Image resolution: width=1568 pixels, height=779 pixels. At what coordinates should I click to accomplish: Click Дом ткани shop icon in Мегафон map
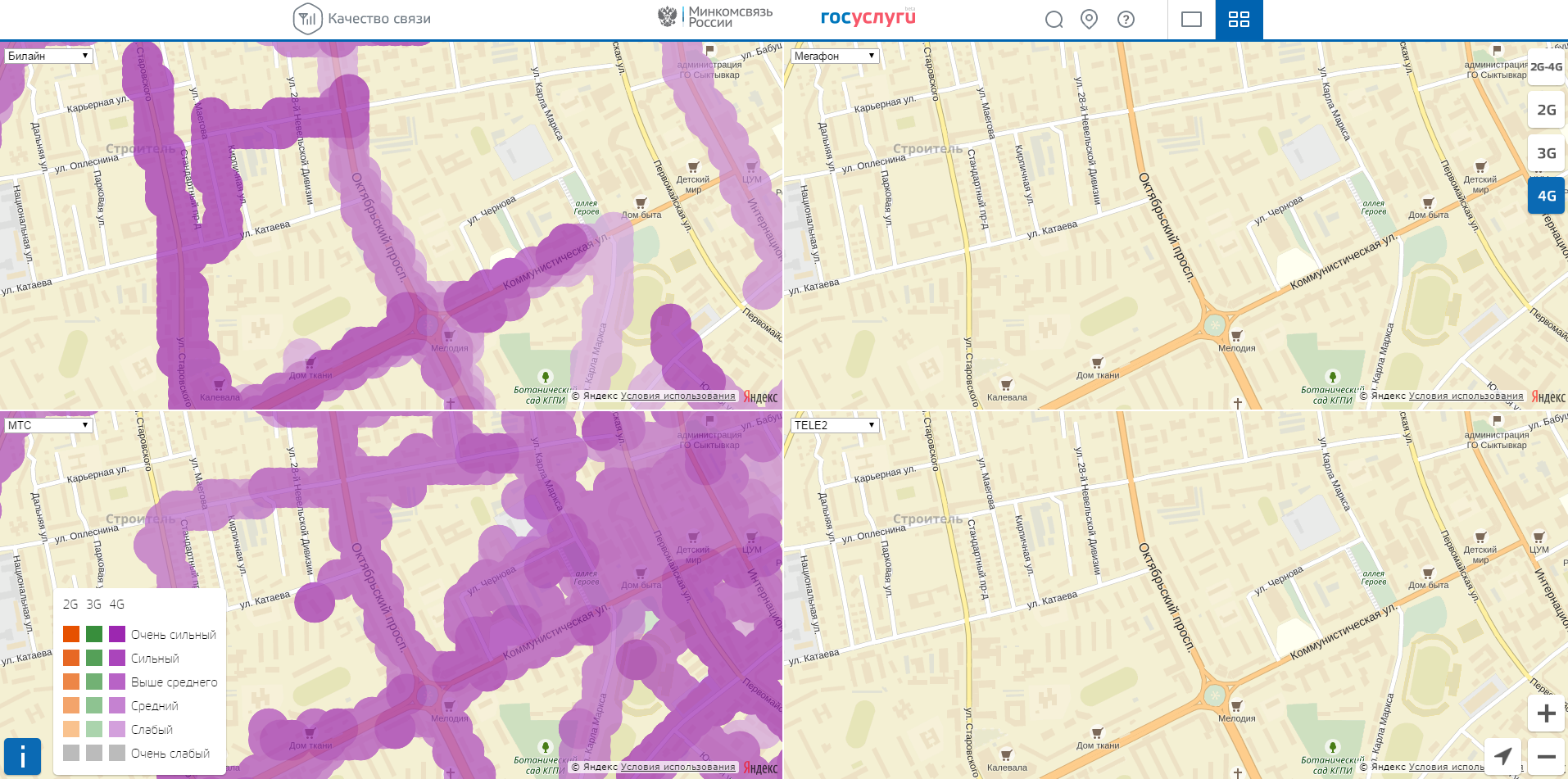(1097, 363)
